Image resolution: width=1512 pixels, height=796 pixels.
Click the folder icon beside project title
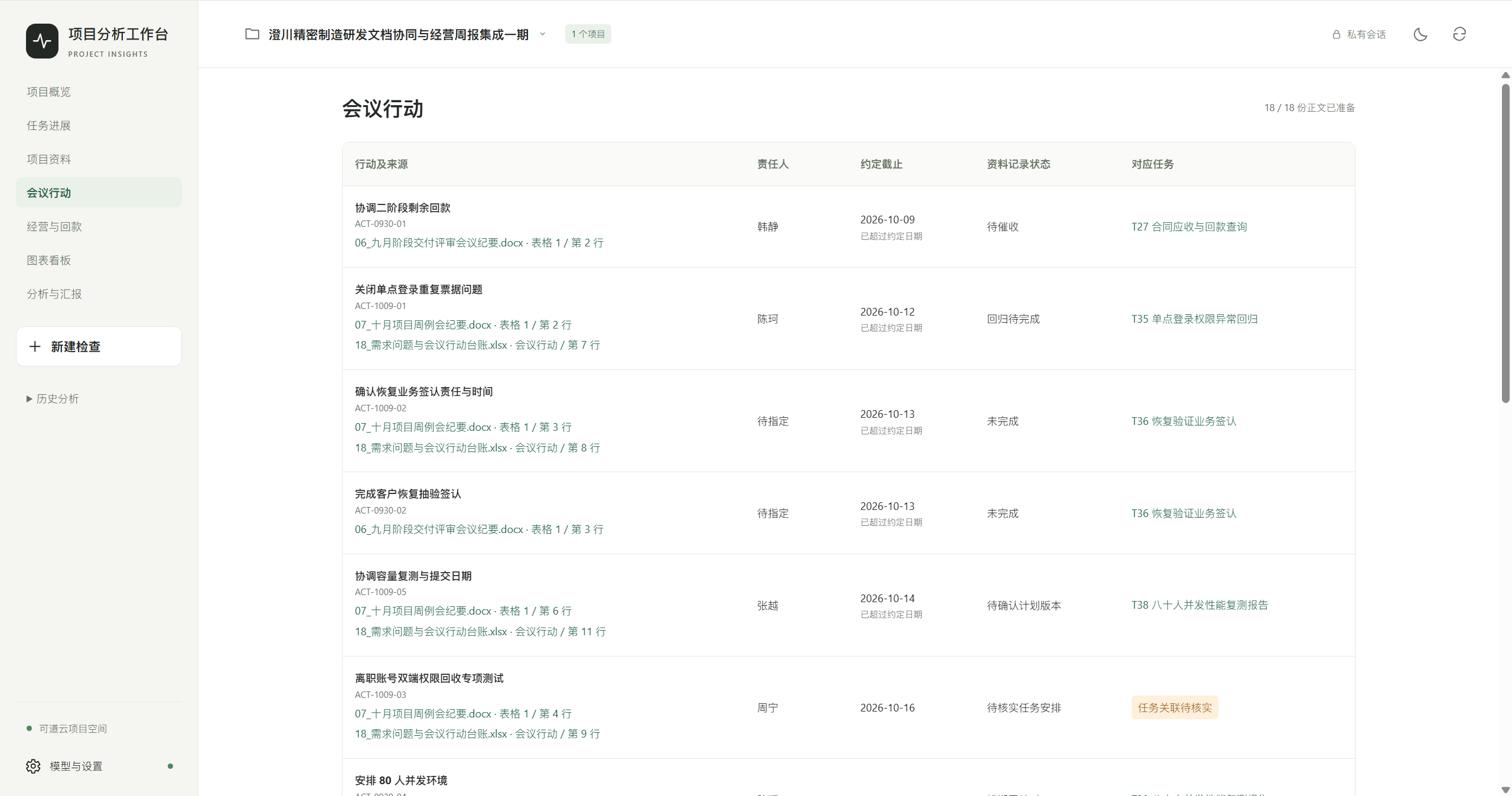(x=252, y=34)
